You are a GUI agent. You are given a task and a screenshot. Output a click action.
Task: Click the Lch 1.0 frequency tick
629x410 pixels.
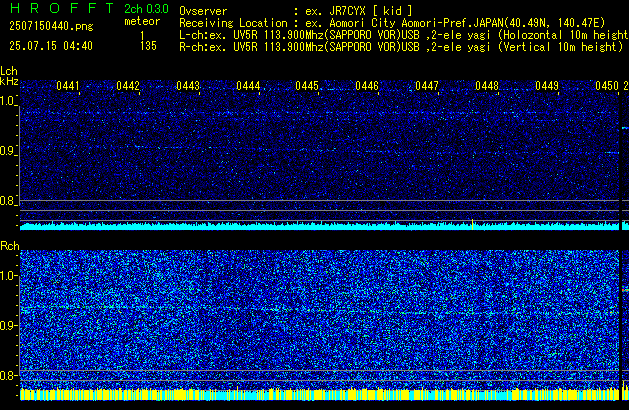coord(8,101)
